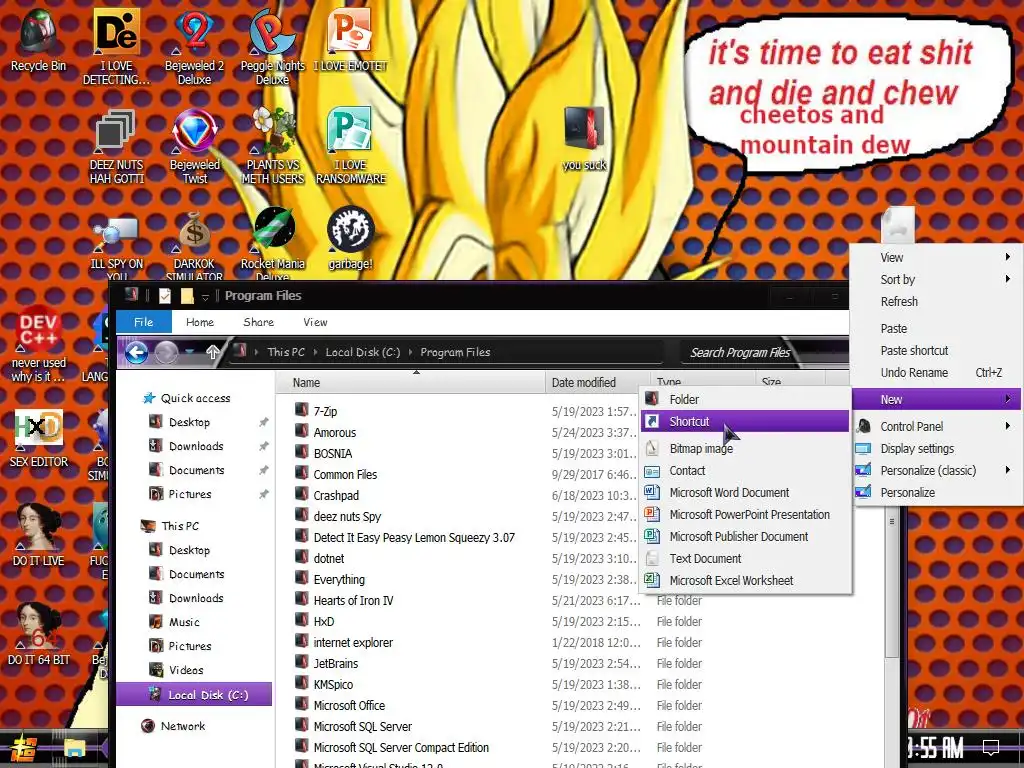Image resolution: width=1024 pixels, height=768 pixels.
Task: Sort by Date modified column header
Action: [598, 383]
